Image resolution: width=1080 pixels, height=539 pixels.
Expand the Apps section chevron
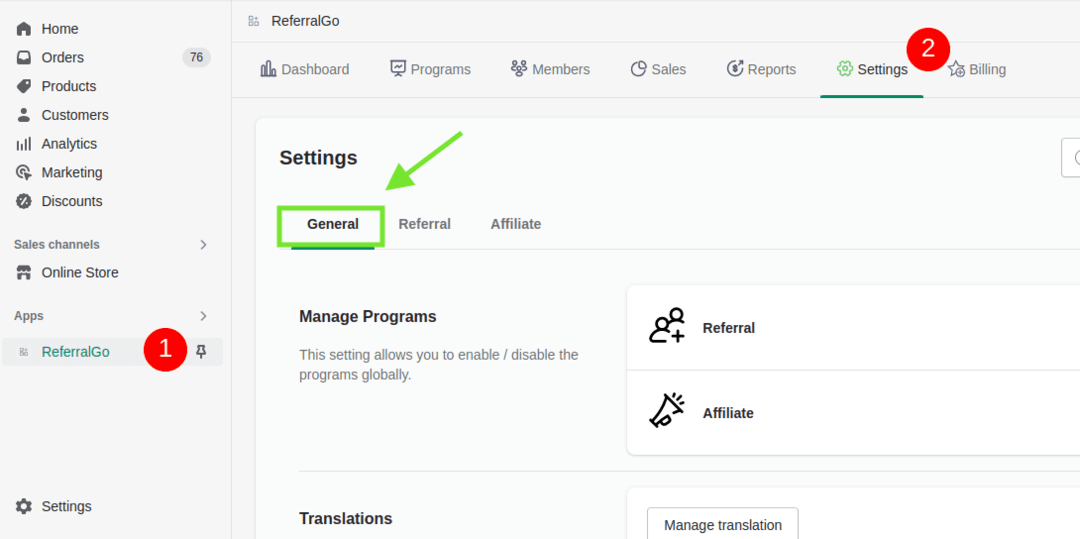pyautogui.click(x=203, y=316)
